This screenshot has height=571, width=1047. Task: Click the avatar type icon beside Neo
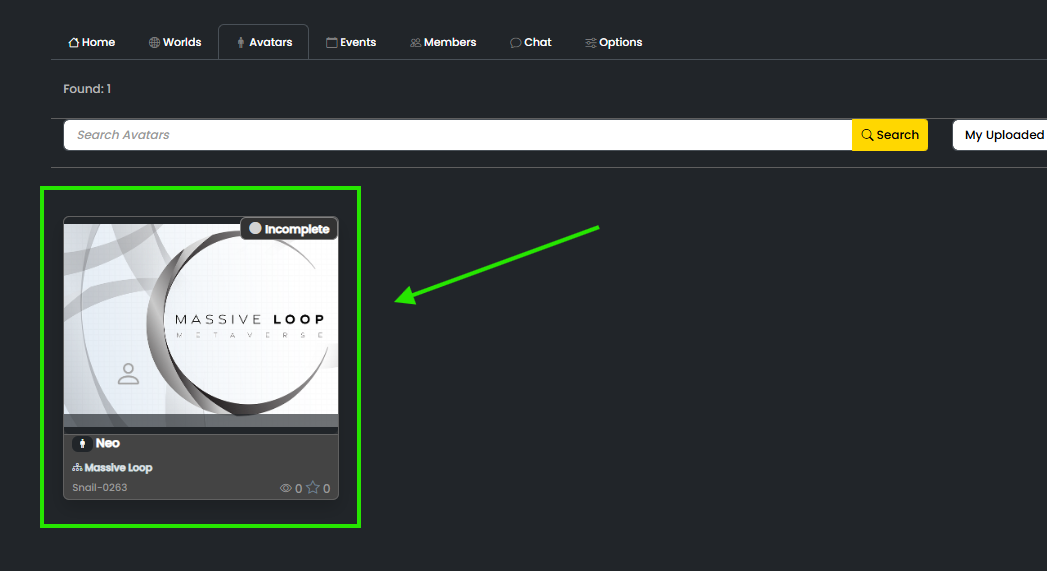pos(82,443)
